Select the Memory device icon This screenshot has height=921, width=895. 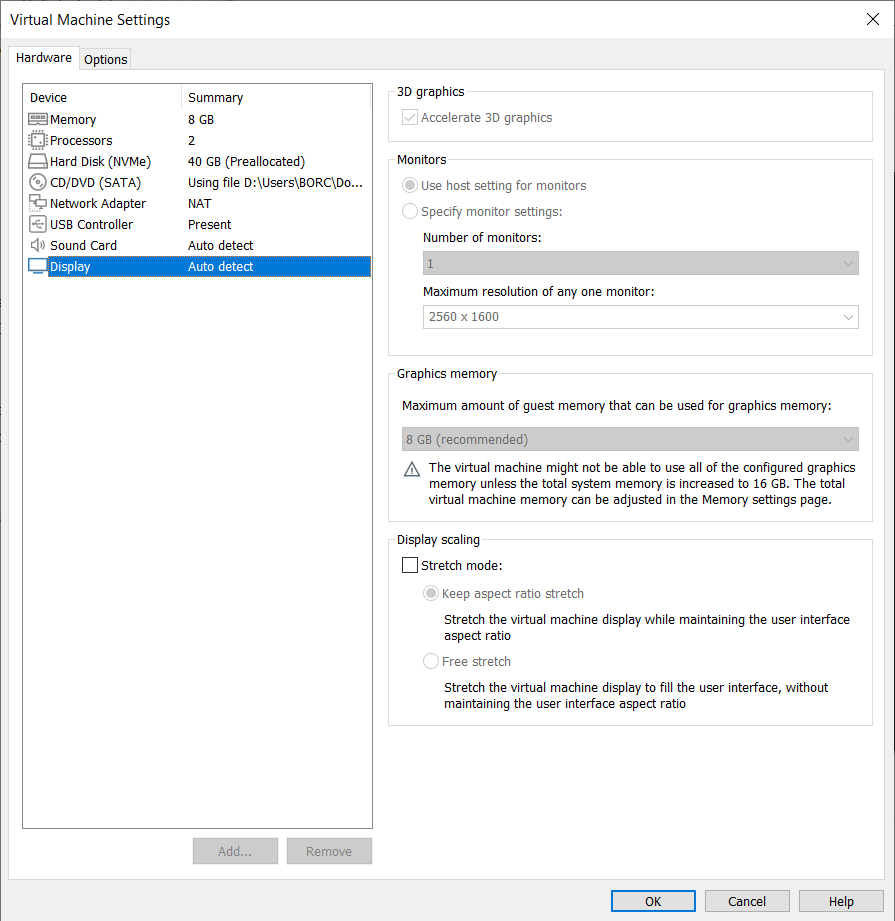tap(37, 119)
